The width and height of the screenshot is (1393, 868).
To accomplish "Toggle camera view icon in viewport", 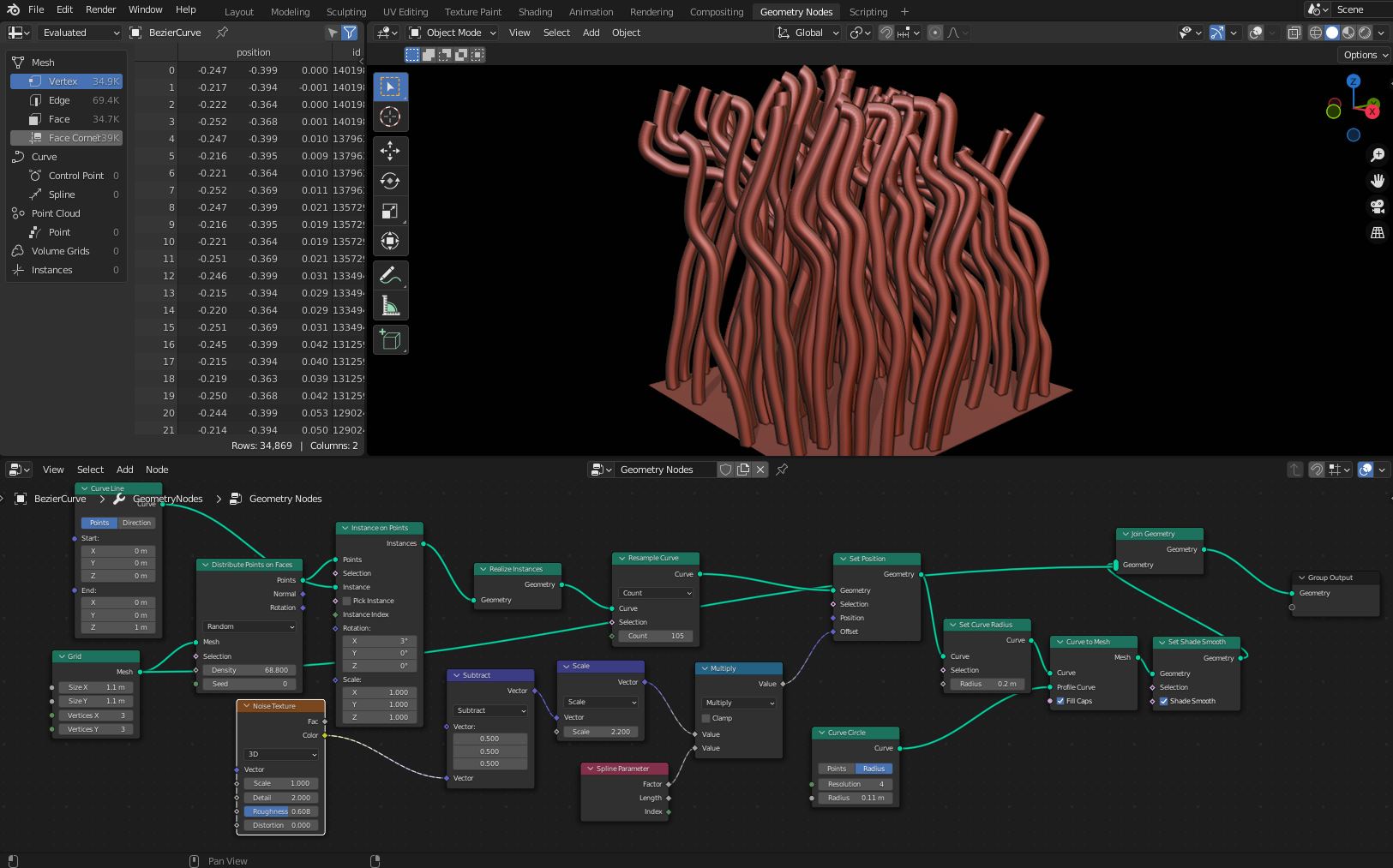I will (x=1377, y=207).
